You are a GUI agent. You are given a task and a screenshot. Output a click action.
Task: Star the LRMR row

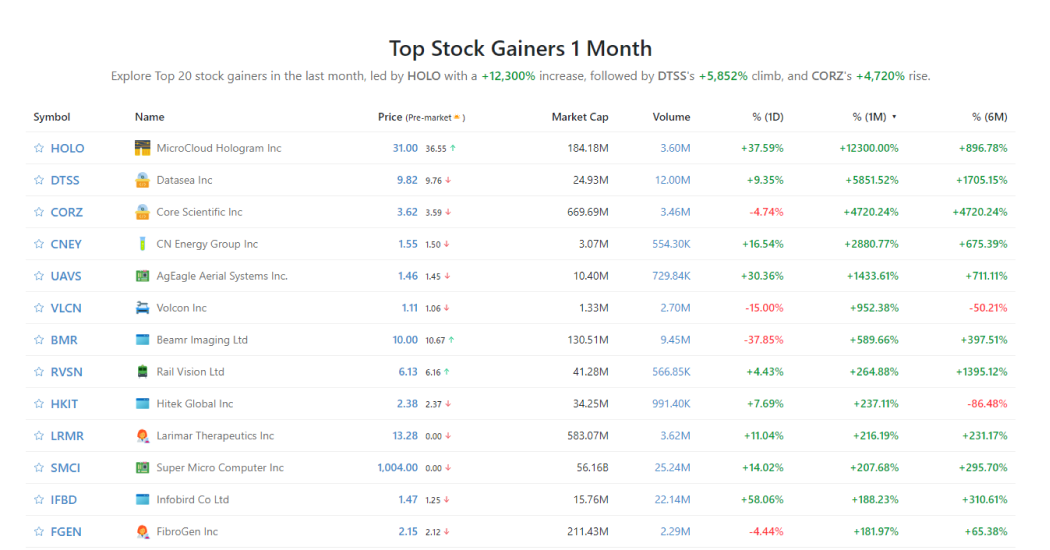[x=39, y=435]
